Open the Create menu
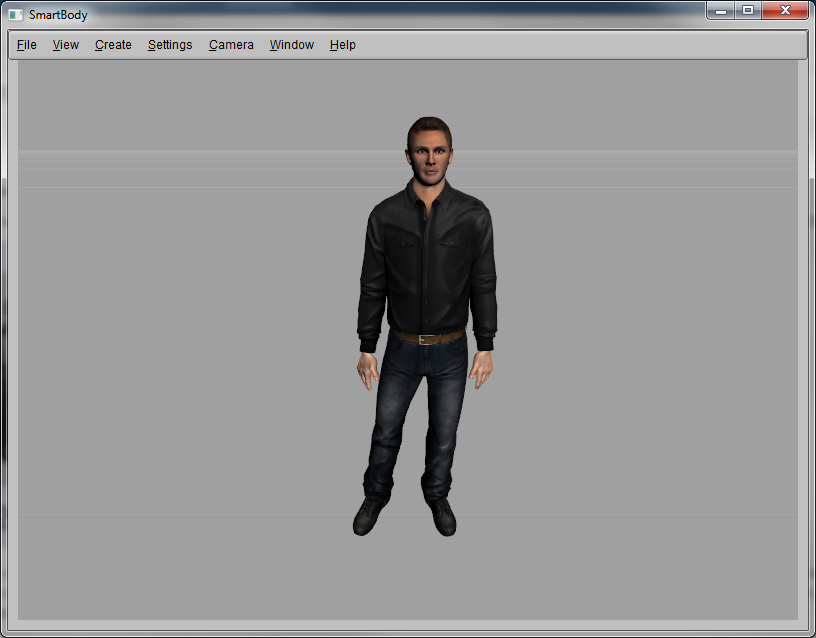 [113, 45]
